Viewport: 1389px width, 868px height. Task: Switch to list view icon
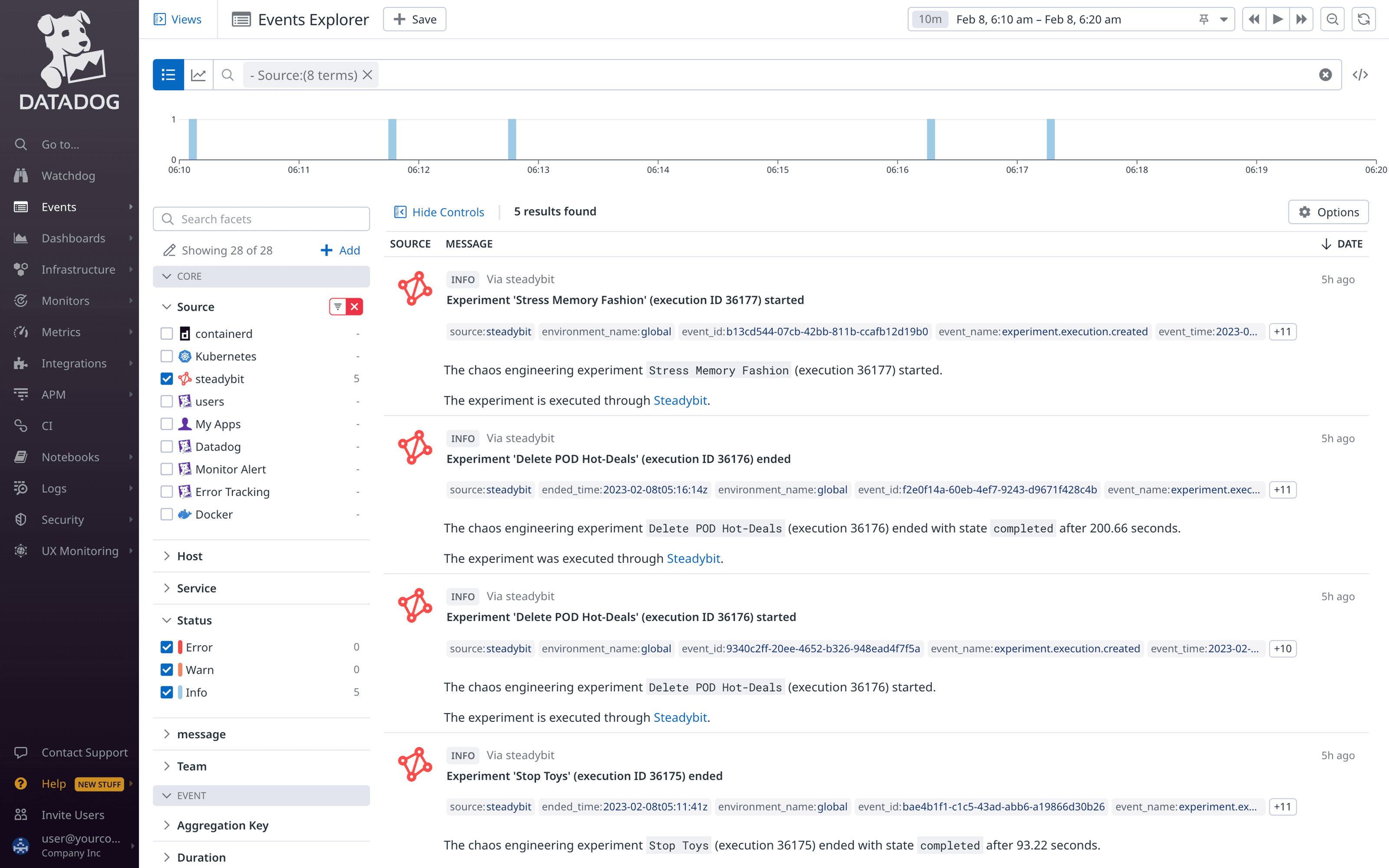[x=168, y=75]
